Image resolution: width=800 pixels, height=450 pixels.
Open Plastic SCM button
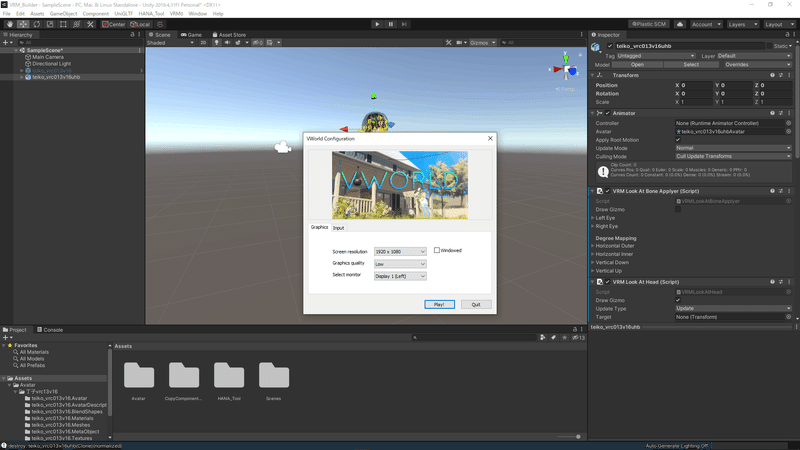tap(649, 24)
